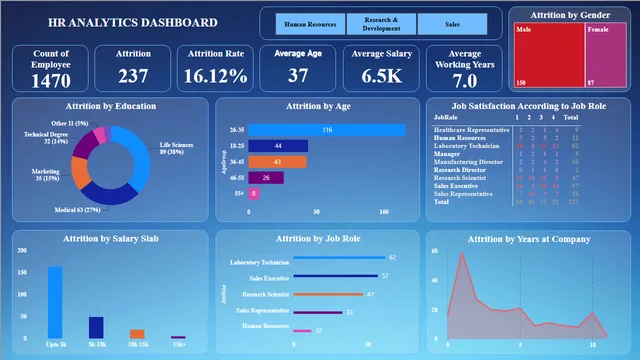Viewport: 640px width, 360px height.
Task: Click the peak of Years at Company chart
Action: tap(462, 253)
